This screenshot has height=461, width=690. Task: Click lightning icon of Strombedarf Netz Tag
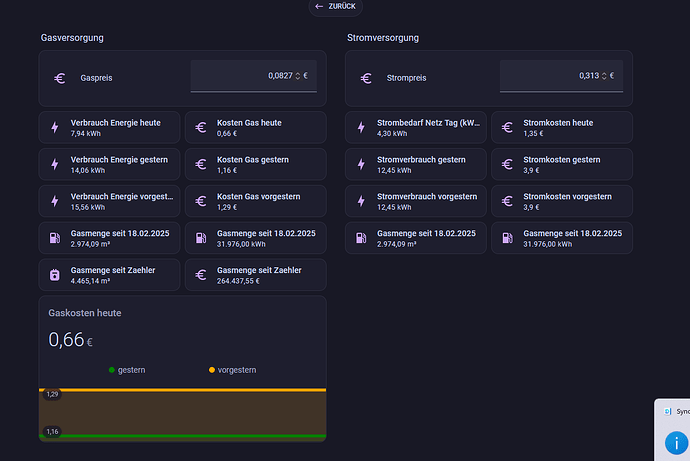361,128
